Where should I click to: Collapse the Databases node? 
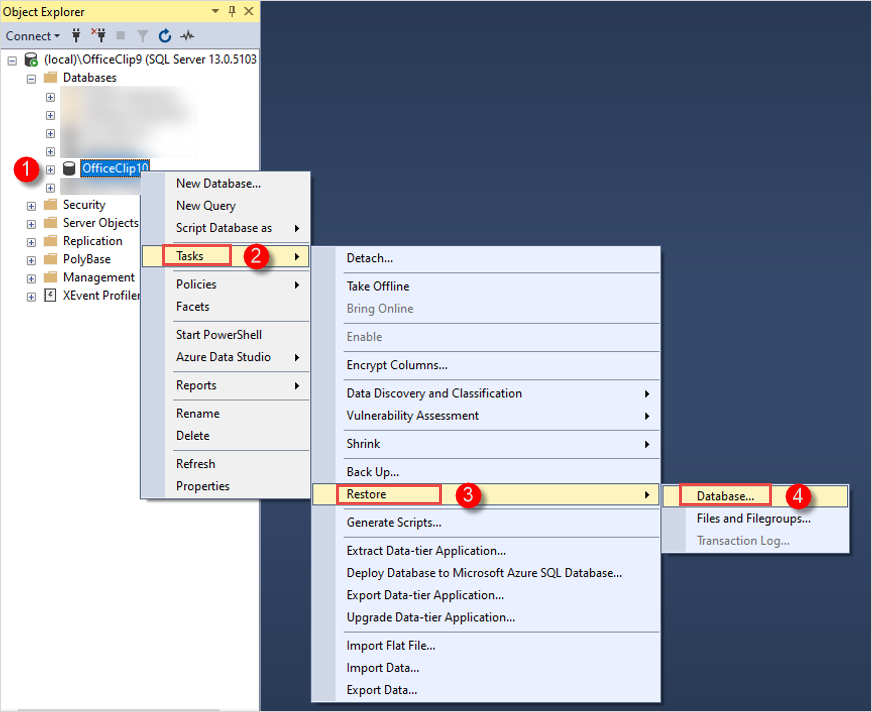pyautogui.click(x=31, y=78)
